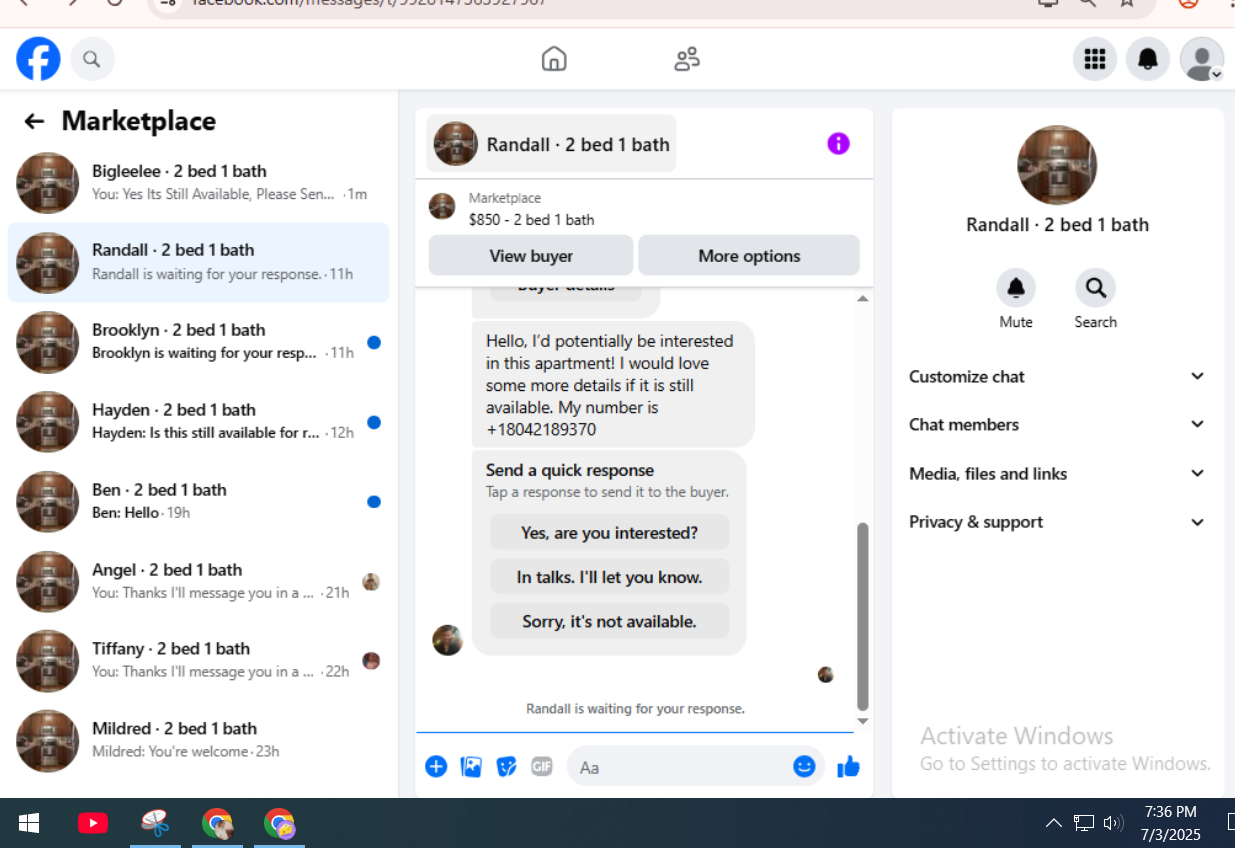Open the account profile avatar menu
This screenshot has width=1235, height=848.
click(x=1202, y=59)
